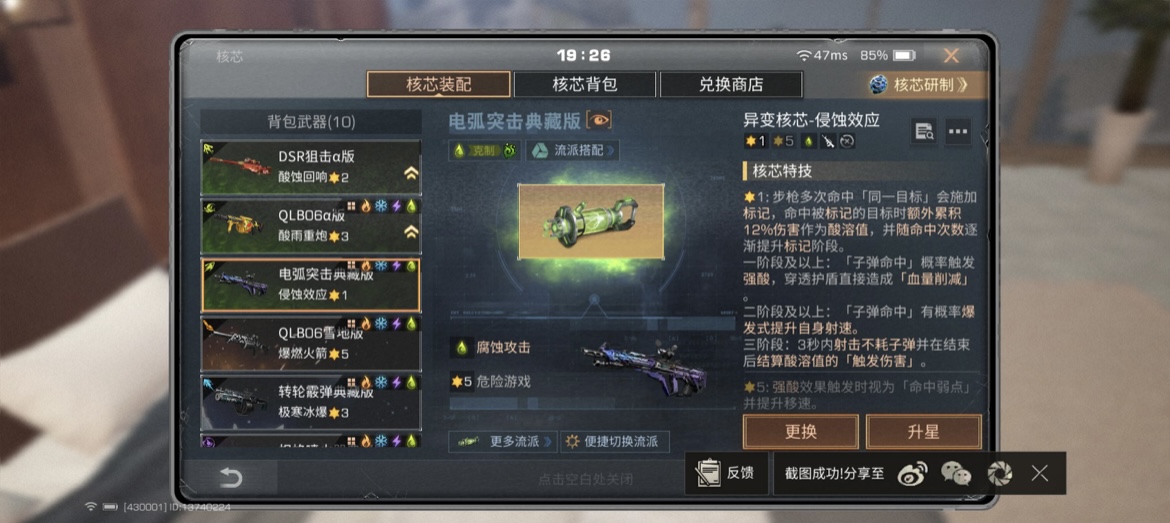Open 流派搭配 chevron link
This screenshot has width=1170, height=523.
(572, 151)
